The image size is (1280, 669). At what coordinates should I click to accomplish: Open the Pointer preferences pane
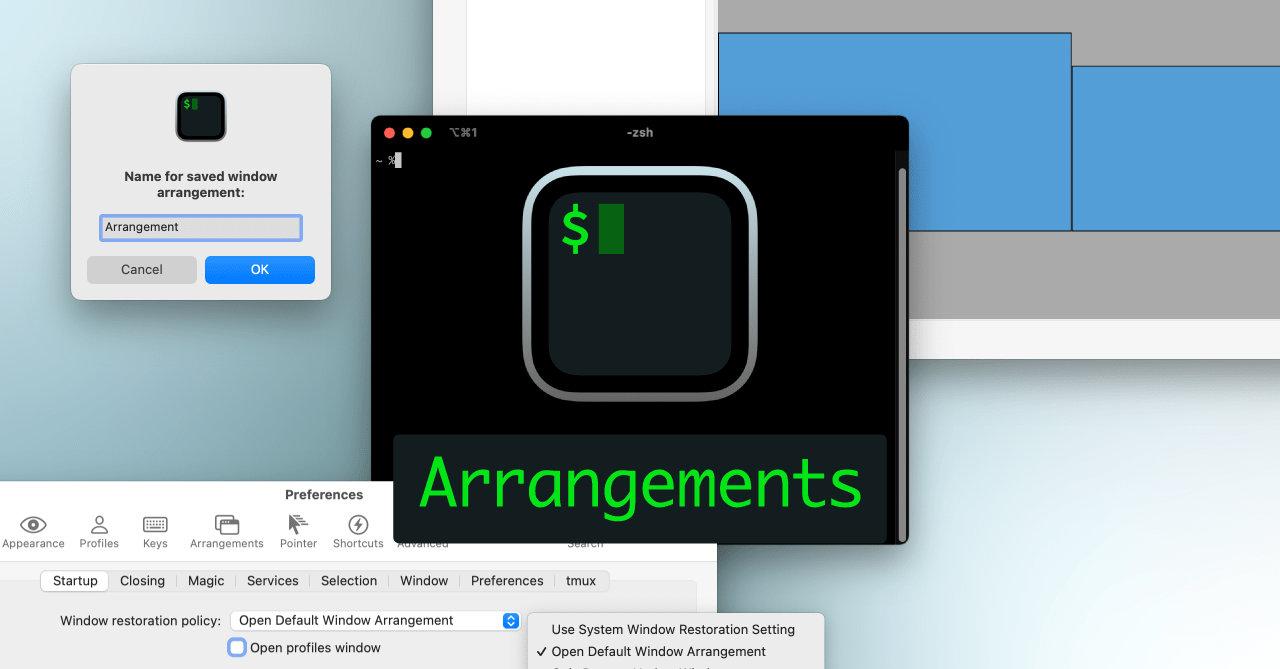pyautogui.click(x=298, y=530)
